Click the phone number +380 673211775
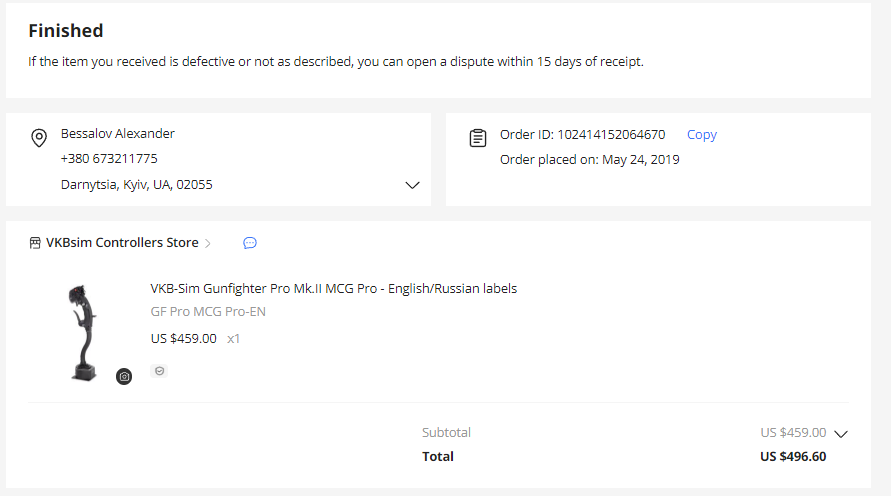This screenshot has width=891, height=496. click(109, 159)
